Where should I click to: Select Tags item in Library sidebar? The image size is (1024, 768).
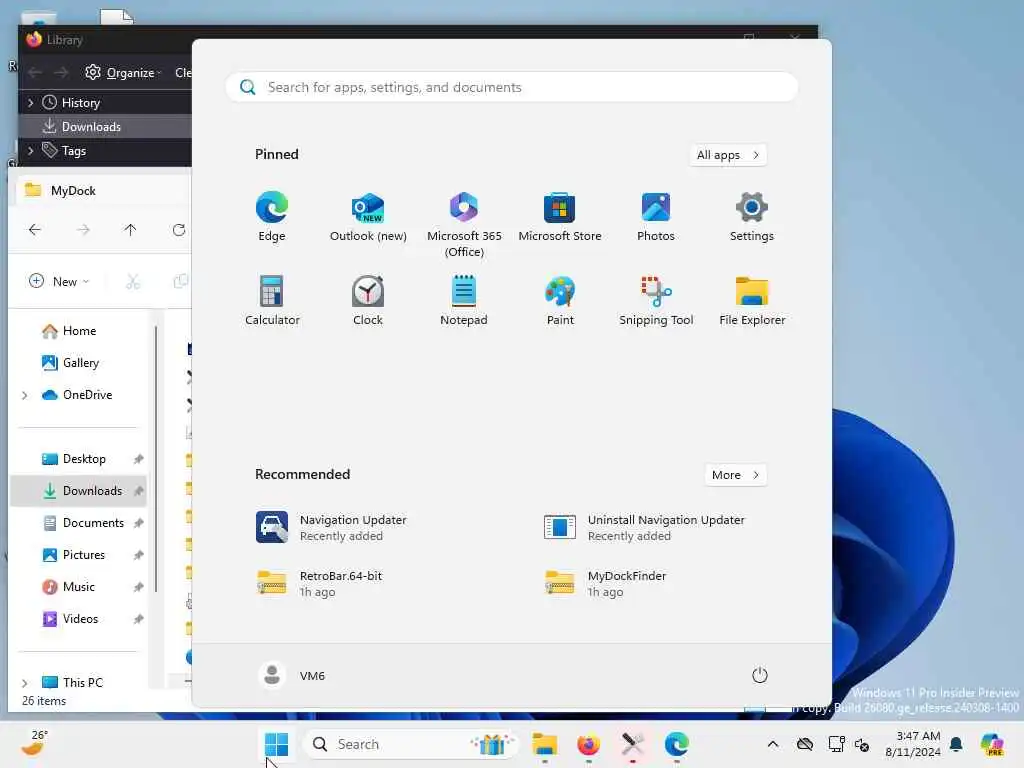(64, 151)
